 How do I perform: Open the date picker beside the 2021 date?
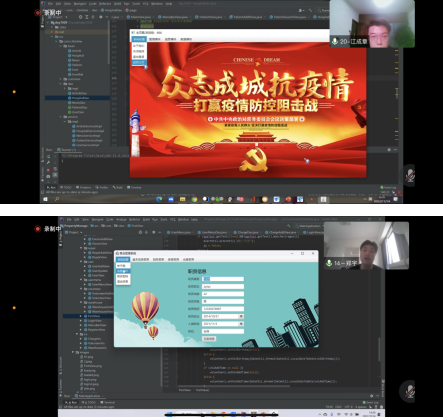[x=241, y=324]
